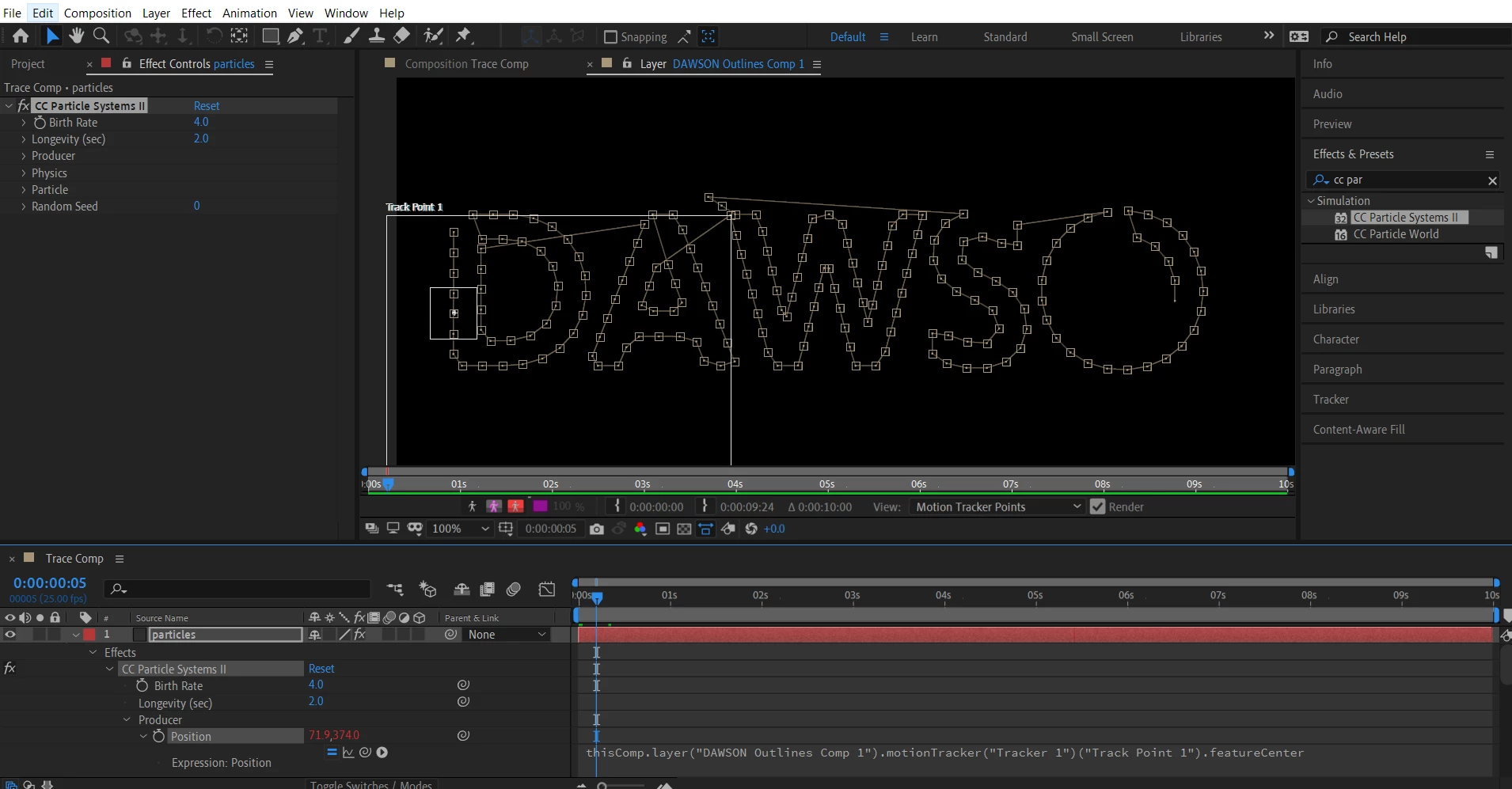Uncheck the Render checkbox
The width and height of the screenshot is (1512, 789).
coord(1097,506)
